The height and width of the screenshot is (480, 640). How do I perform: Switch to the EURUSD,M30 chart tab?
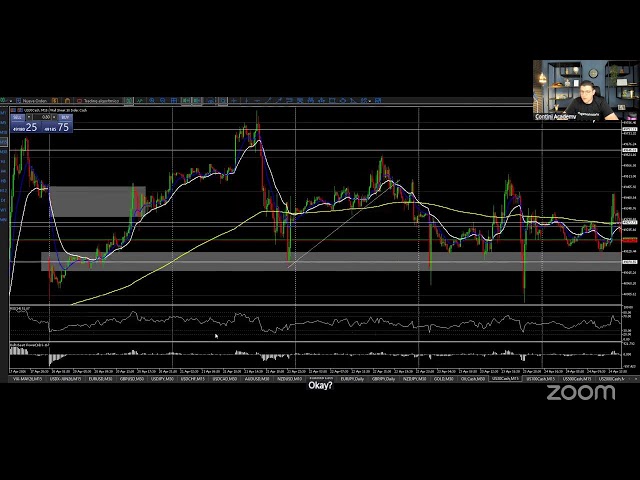100,379
